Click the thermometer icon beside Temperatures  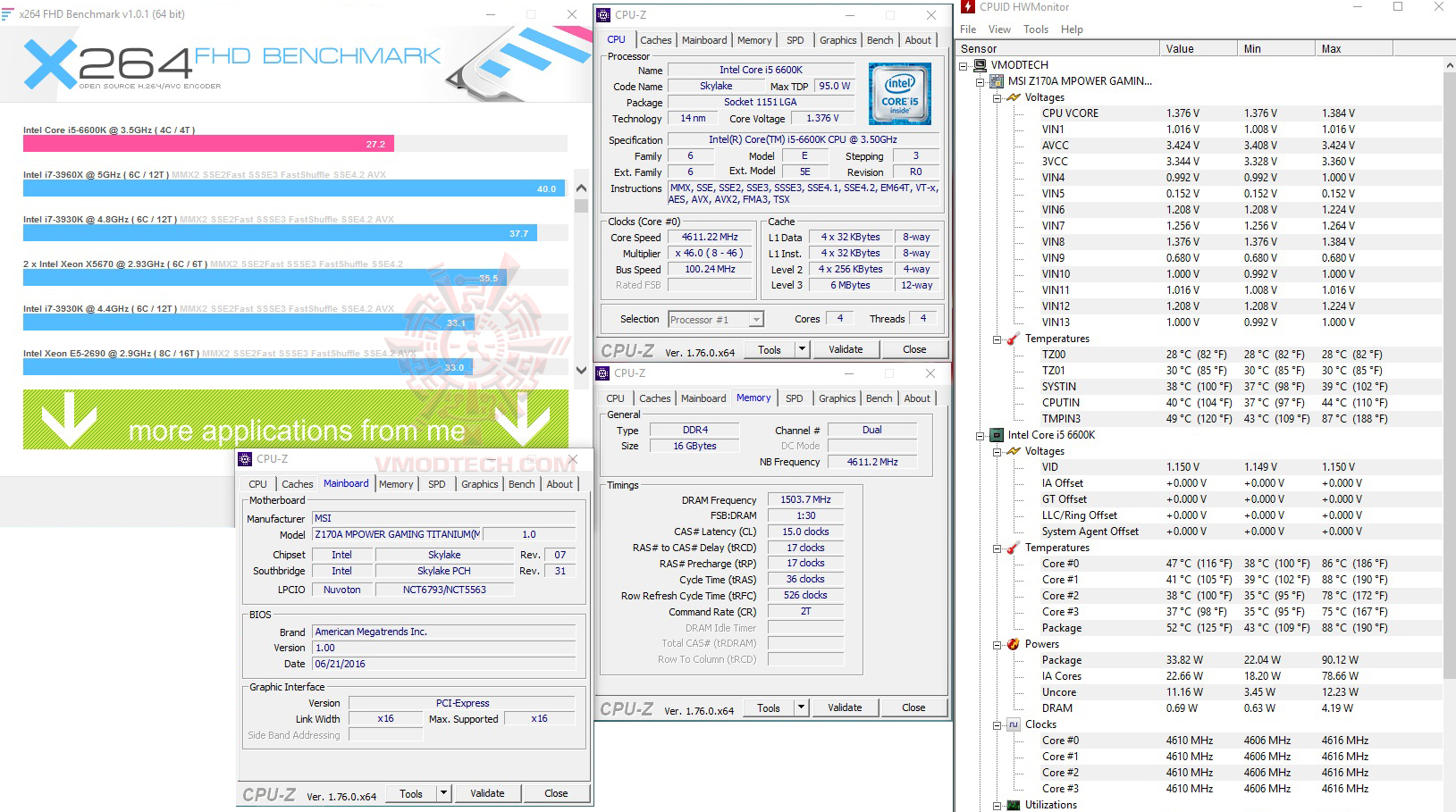(x=1011, y=339)
